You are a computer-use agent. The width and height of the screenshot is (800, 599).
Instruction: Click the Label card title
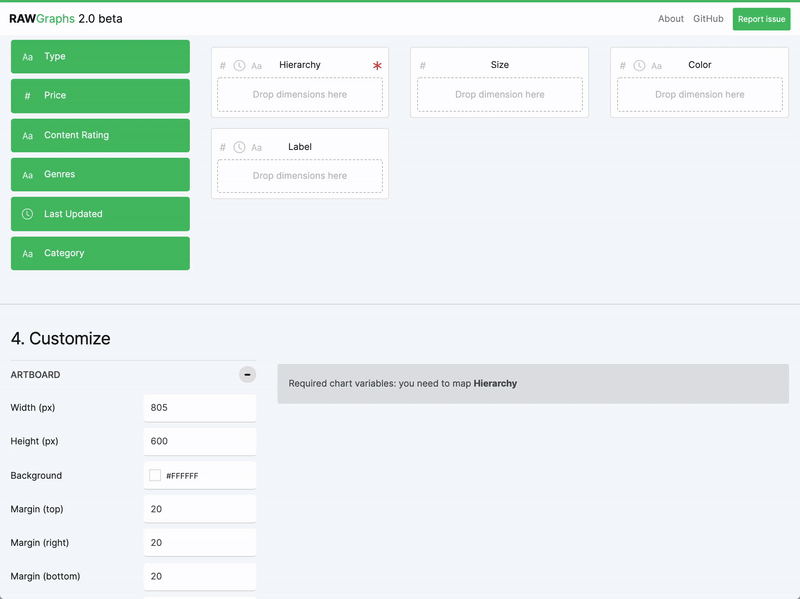point(300,147)
